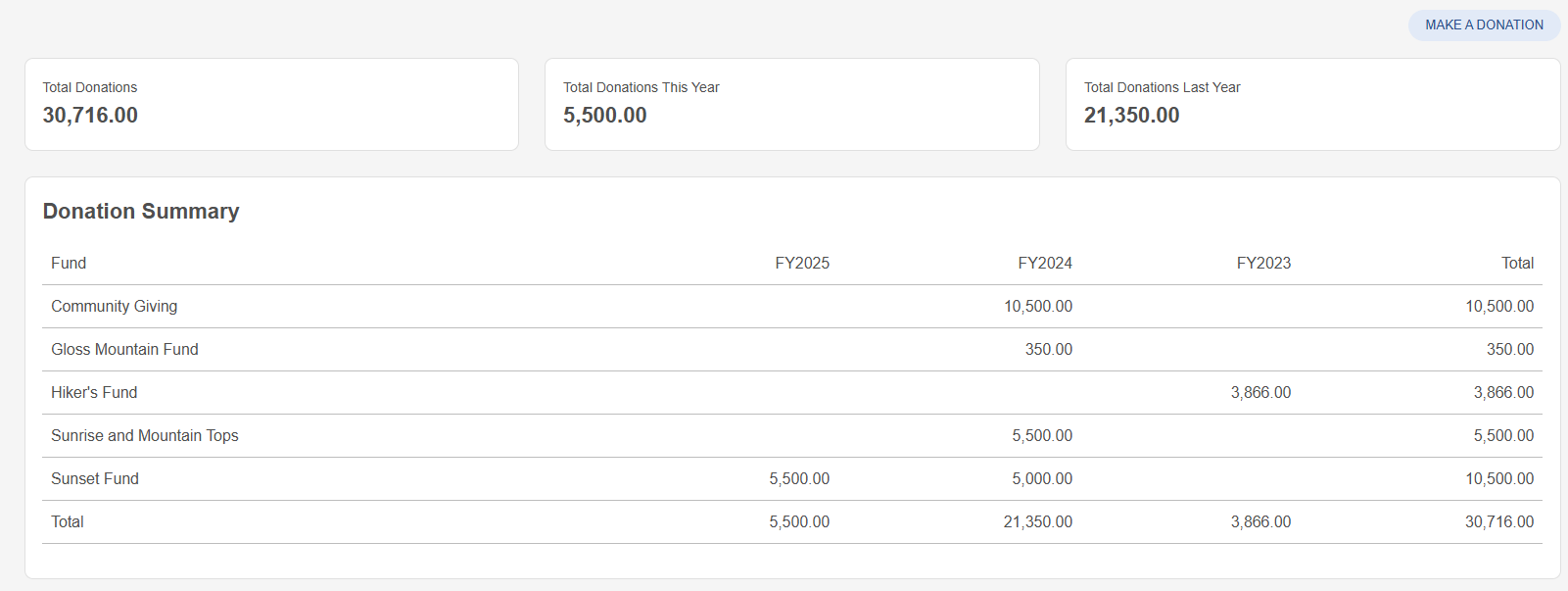Click the Fund column header
Screen dimensions: 1568x591
click(x=69, y=263)
